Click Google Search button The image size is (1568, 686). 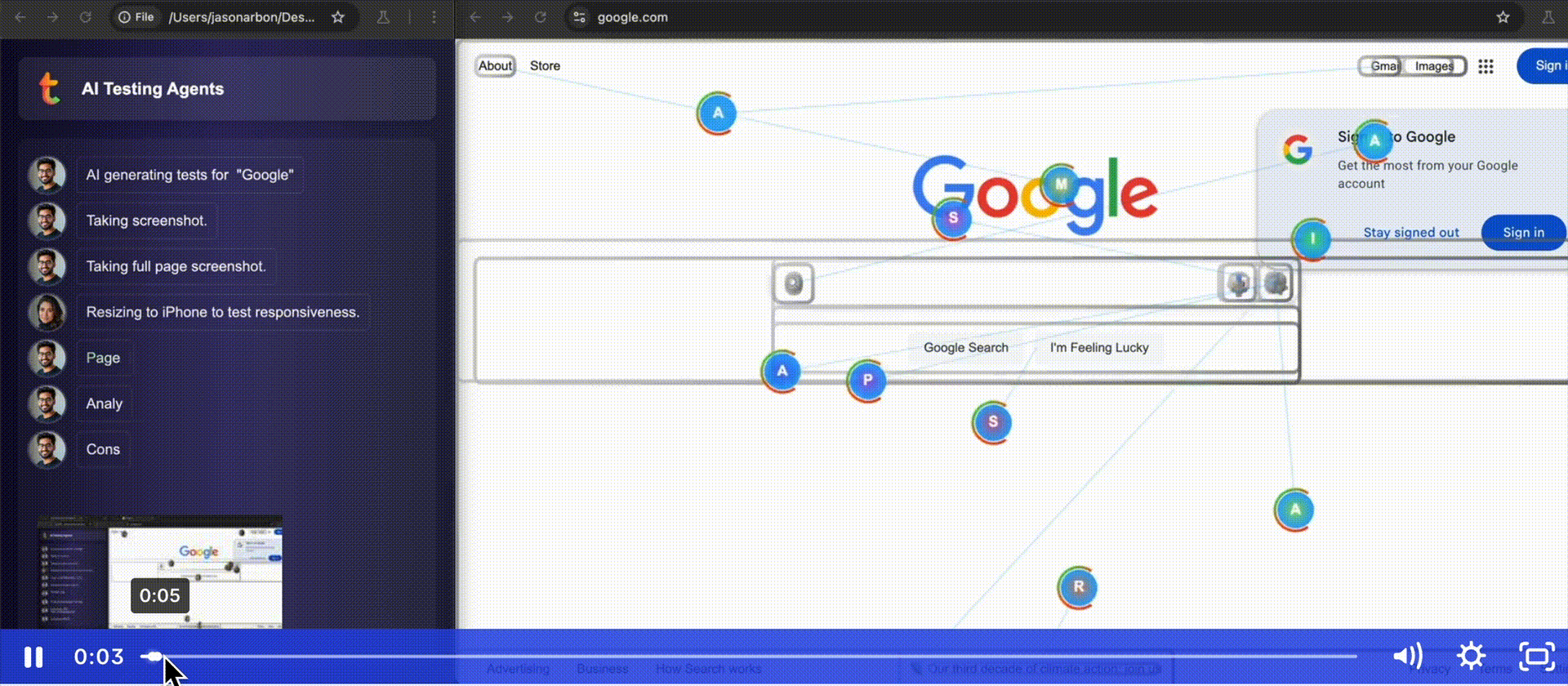(x=965, y=348)
